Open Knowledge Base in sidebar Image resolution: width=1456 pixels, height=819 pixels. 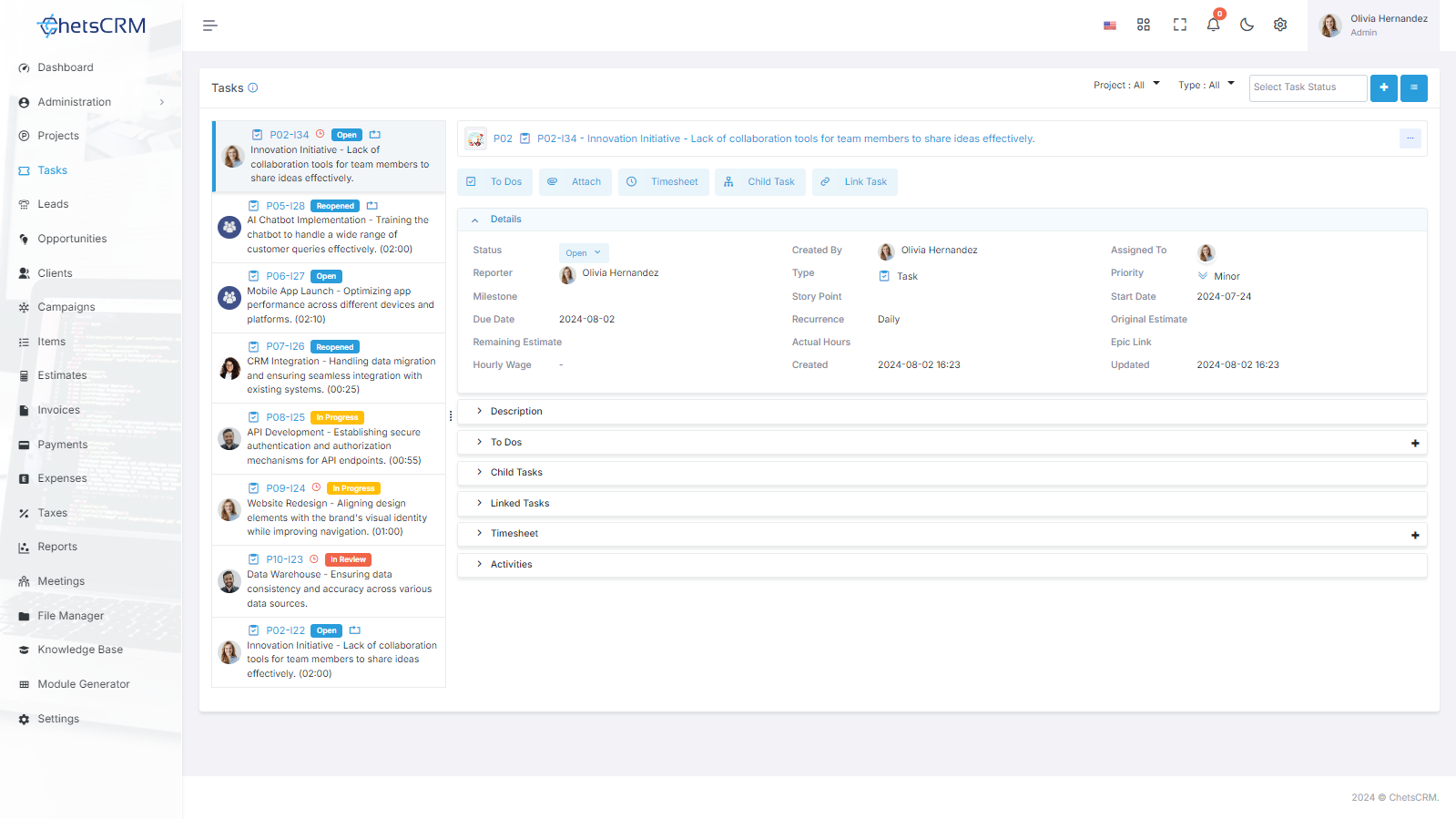tap(80, 650)
